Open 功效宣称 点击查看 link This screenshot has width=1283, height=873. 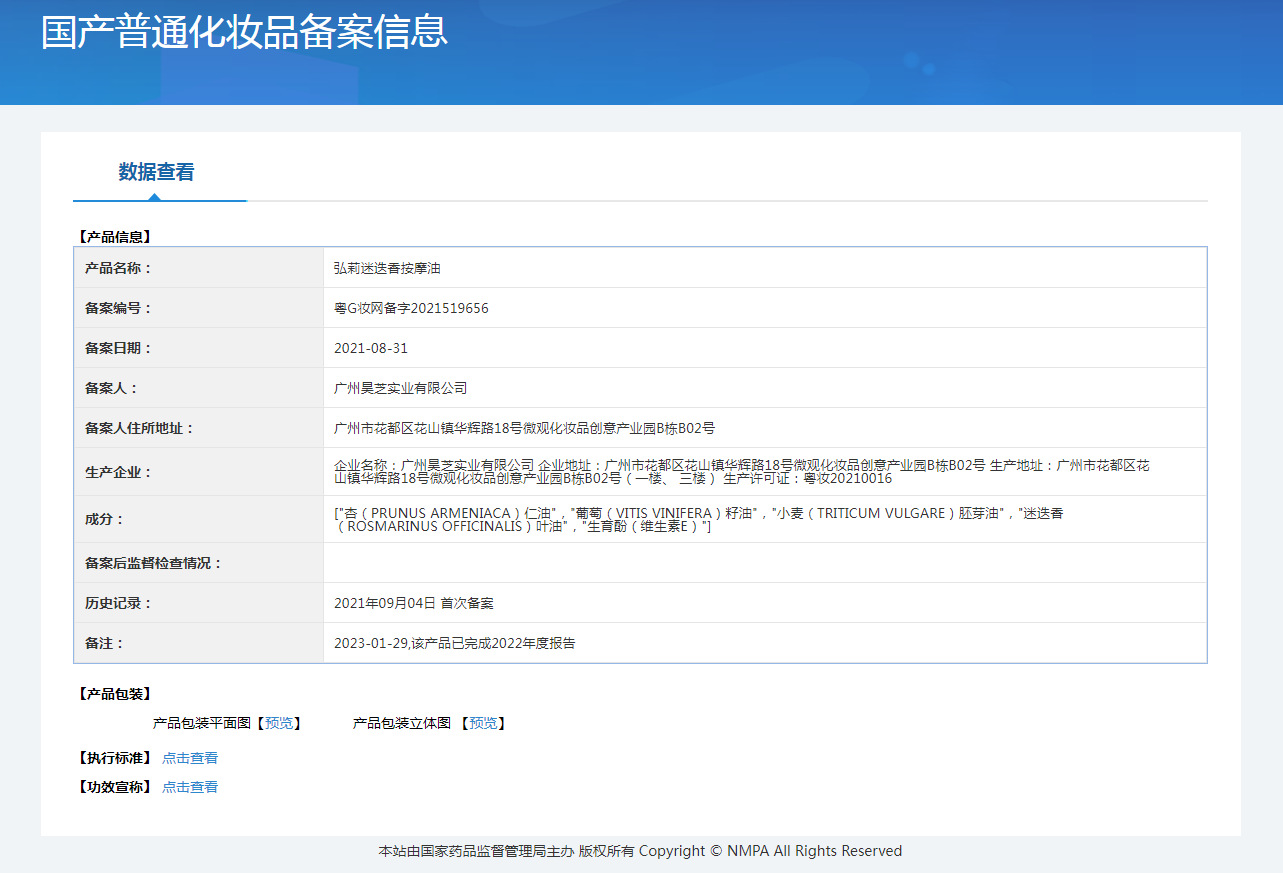pos(190,787)
